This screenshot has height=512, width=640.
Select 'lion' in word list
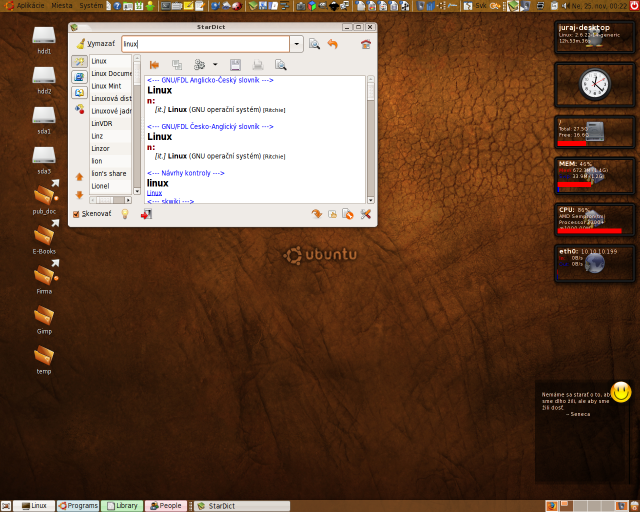[110, 161]
